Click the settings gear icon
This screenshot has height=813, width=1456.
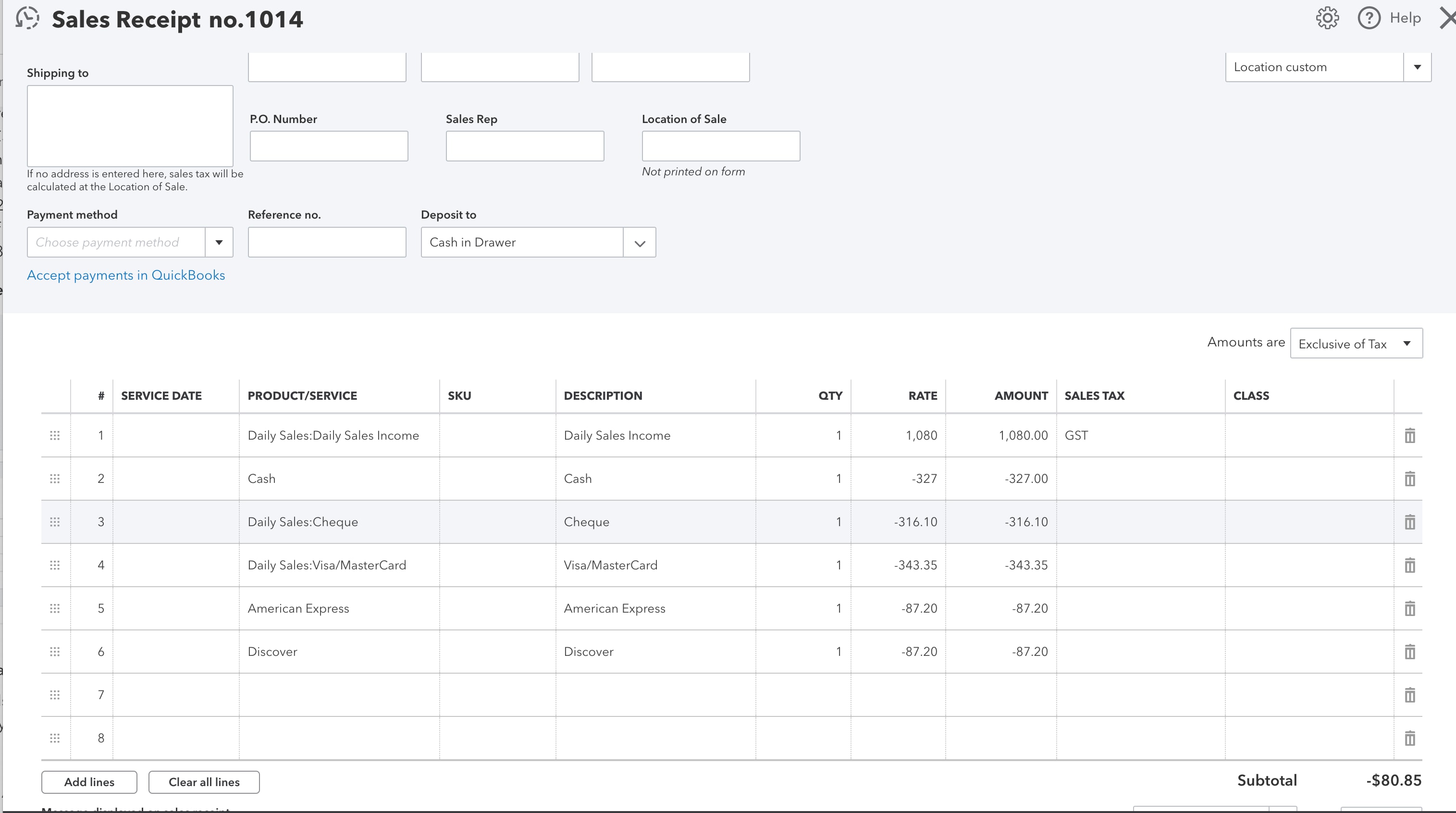[1328, 18]
